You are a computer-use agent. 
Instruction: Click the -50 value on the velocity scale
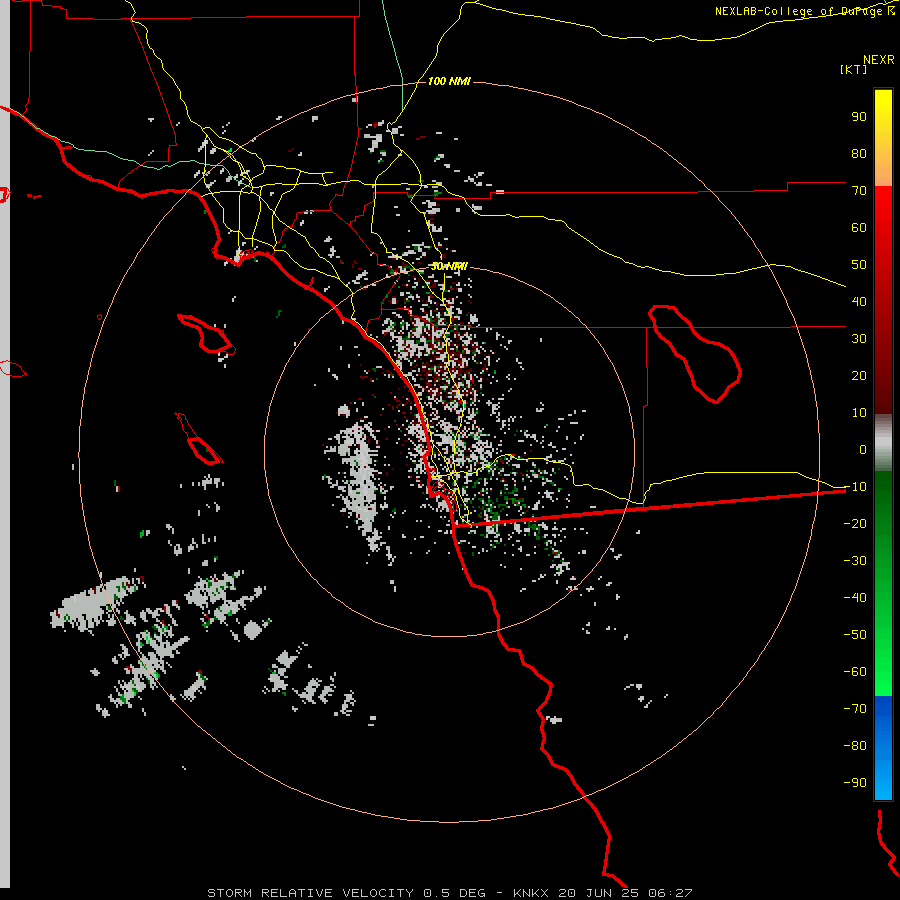pyautogui.click(x=855, y=635)
